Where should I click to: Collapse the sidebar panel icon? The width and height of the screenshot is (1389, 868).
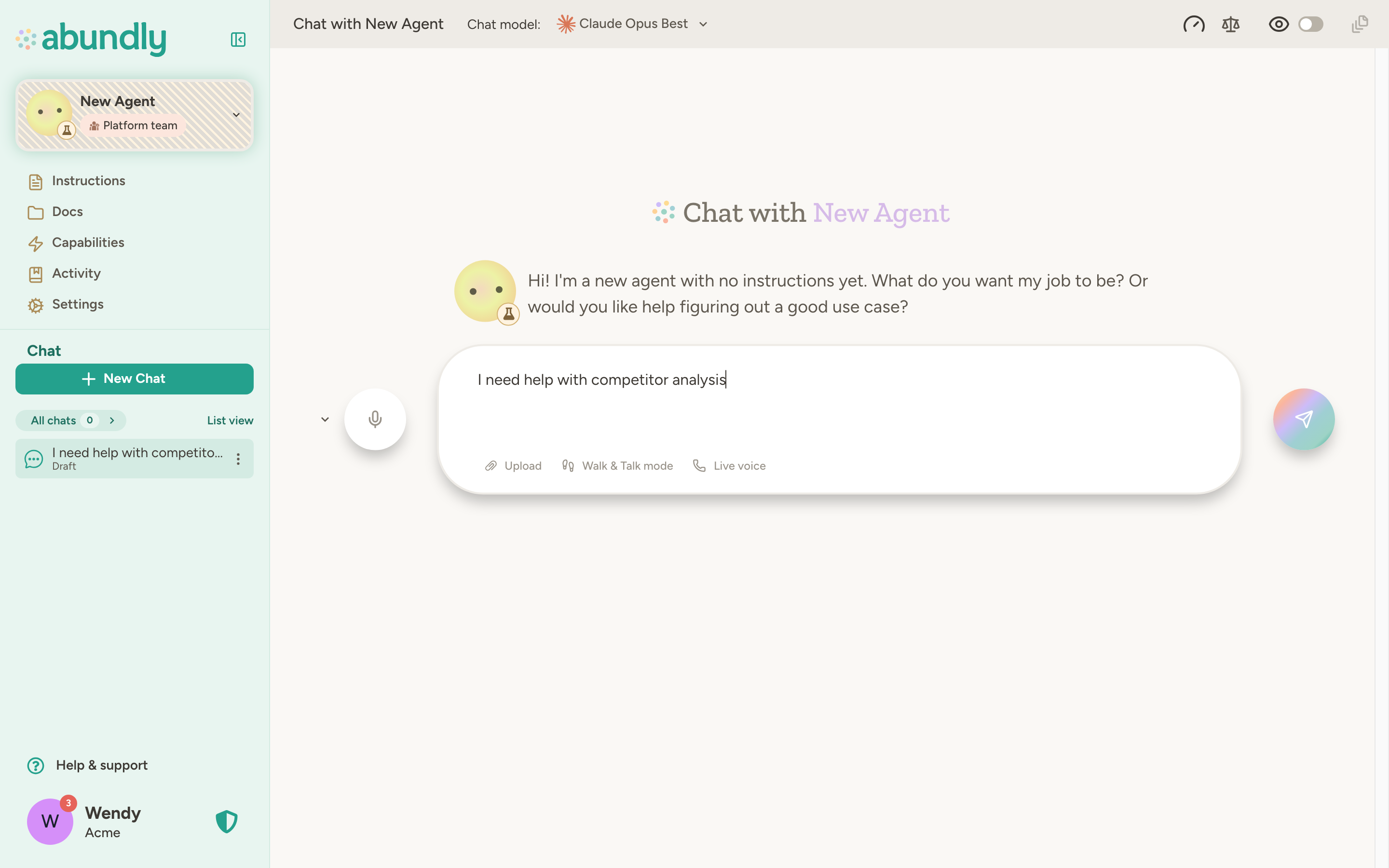(x=238, y=40)
